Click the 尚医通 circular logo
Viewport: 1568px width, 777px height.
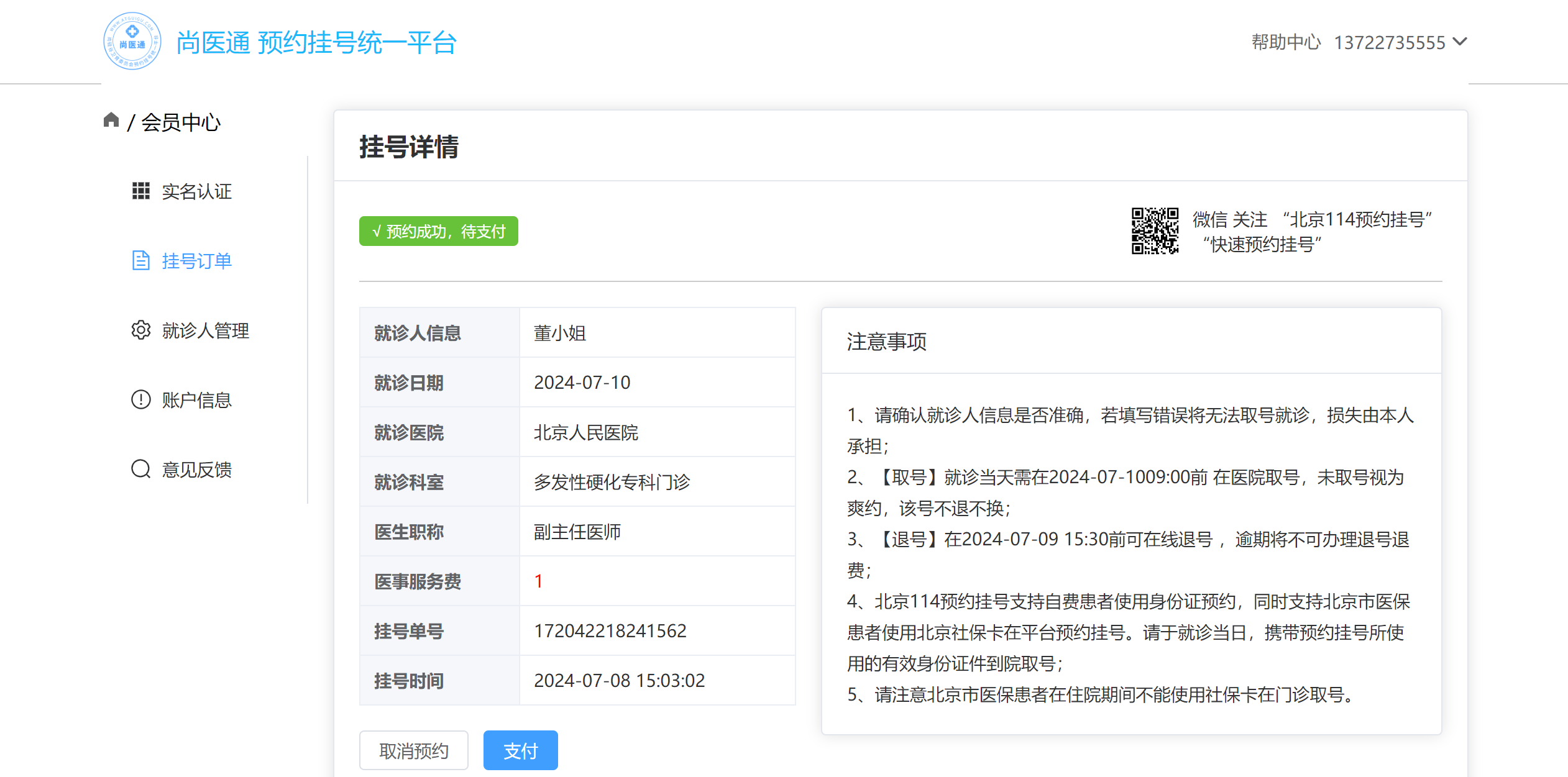(x=132, y=41)
